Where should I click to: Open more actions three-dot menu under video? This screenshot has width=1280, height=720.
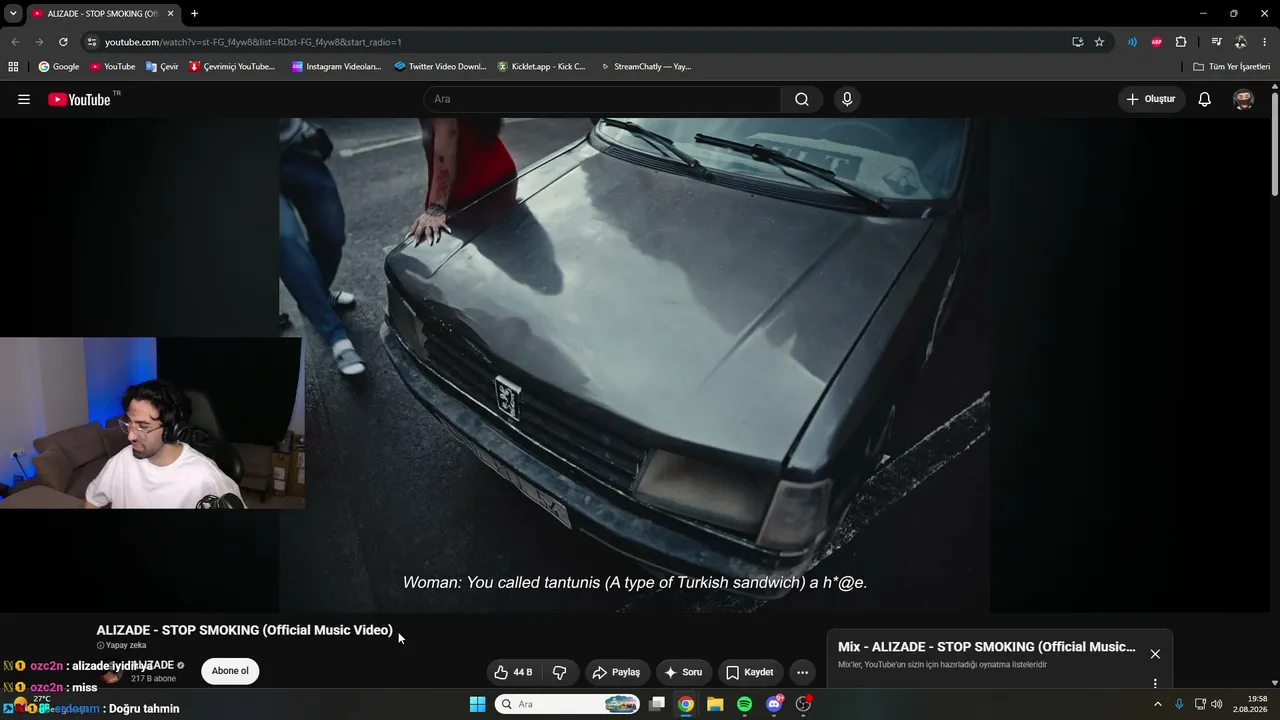[802, 672]
